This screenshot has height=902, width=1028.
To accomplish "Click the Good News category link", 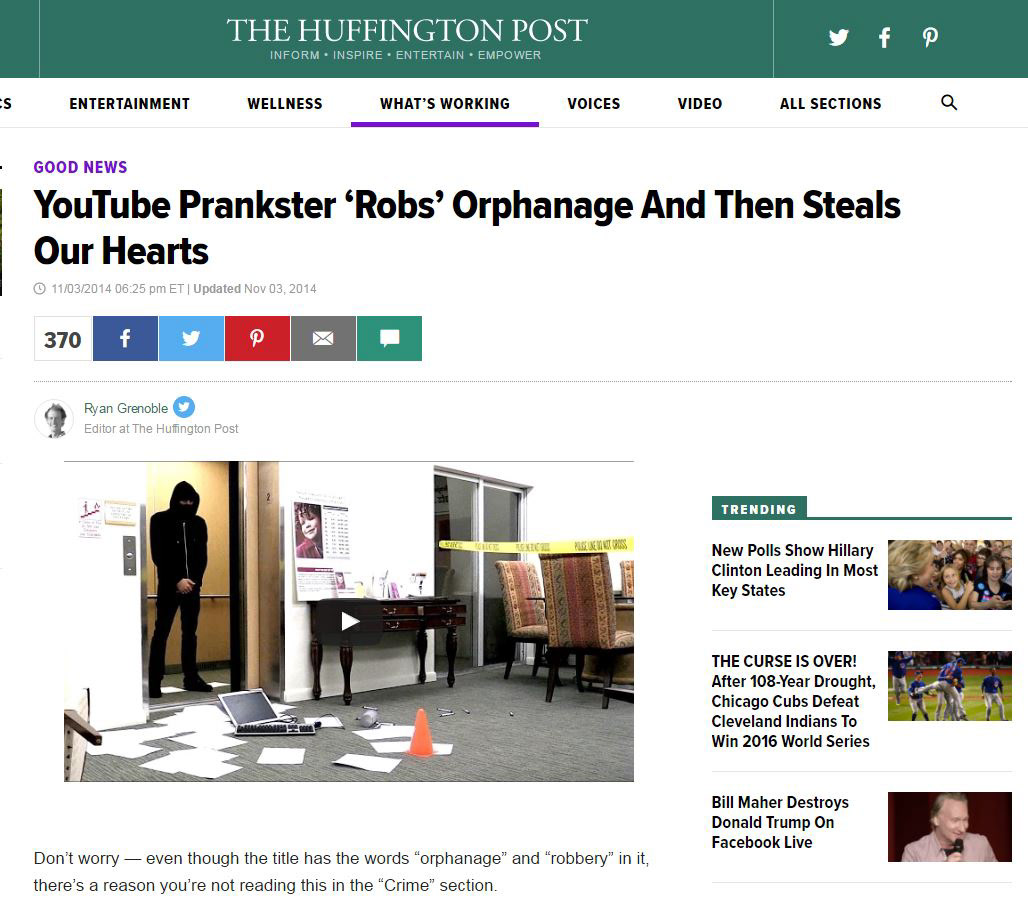I will (80, 167).
